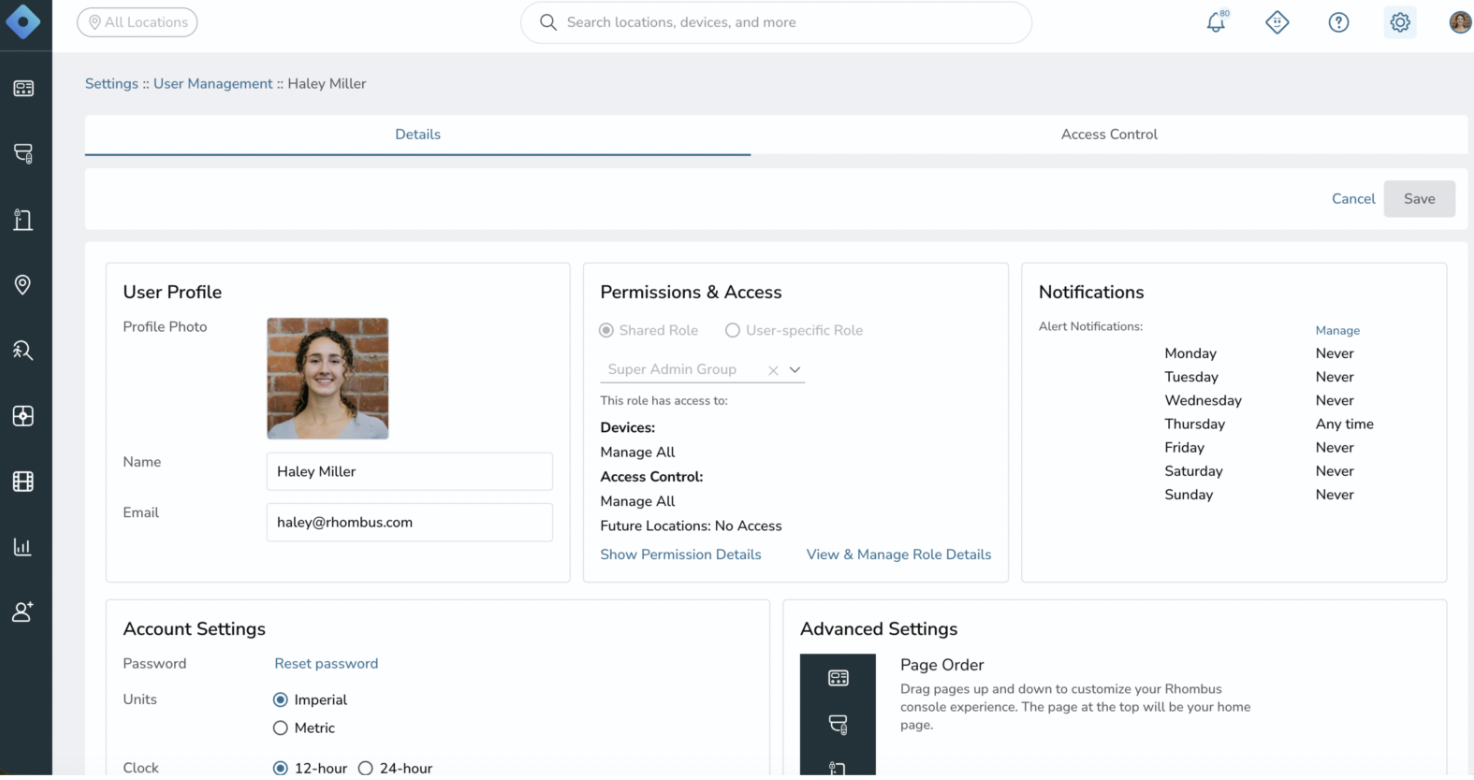This screenshot has width=1474, height=780.
Task: Open the Locations map pin icon
Action: click(x=23, y=284)
